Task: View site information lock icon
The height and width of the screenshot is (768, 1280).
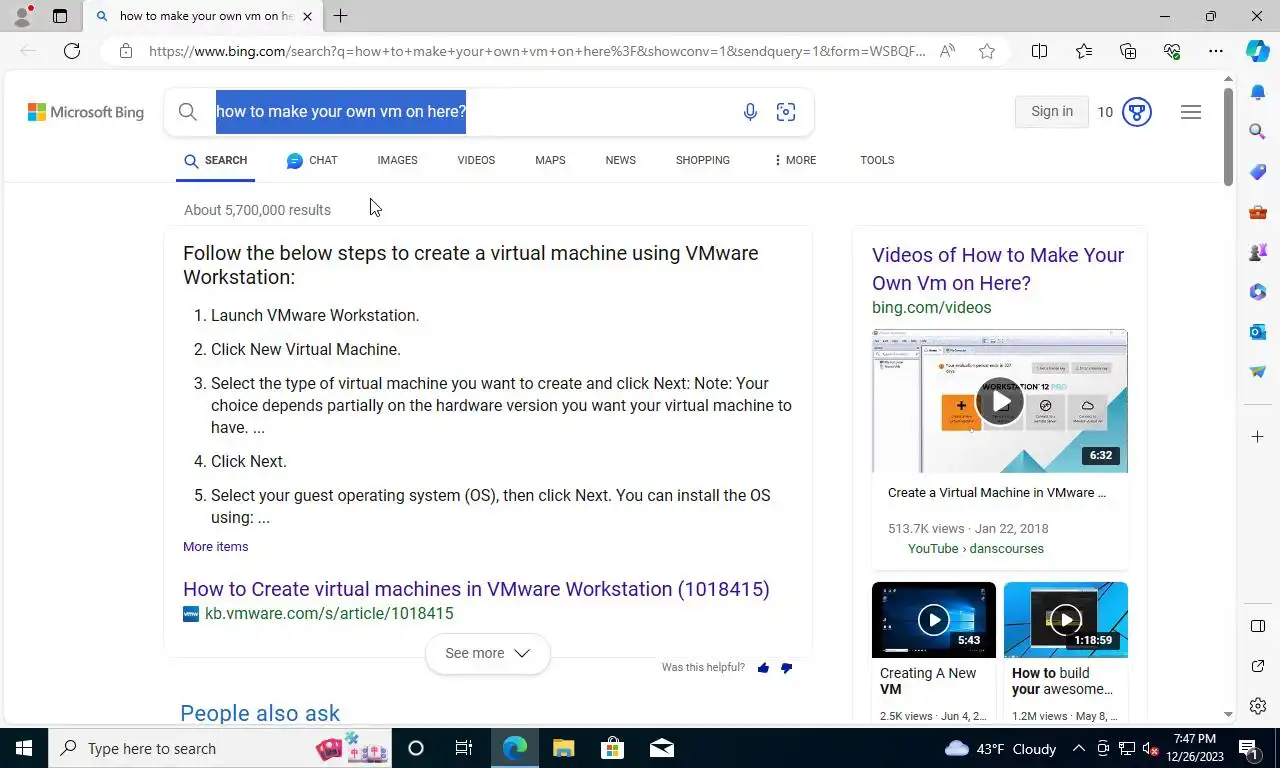Action: [125, 51]
